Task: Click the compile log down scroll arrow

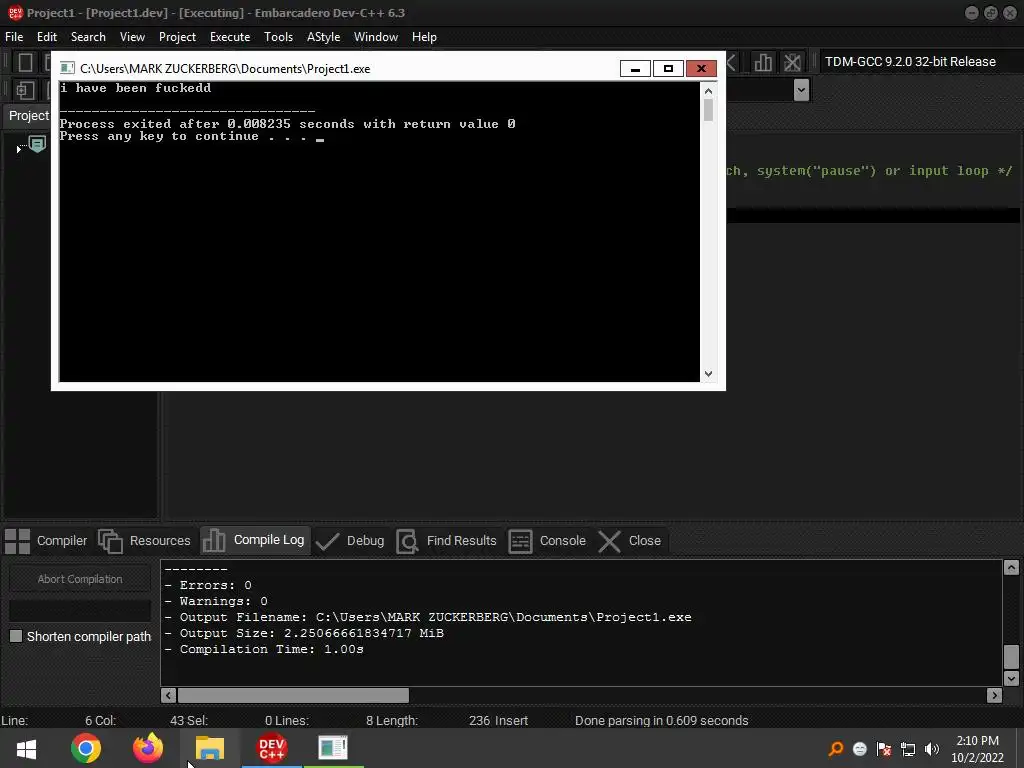Action: point(1011,679)
